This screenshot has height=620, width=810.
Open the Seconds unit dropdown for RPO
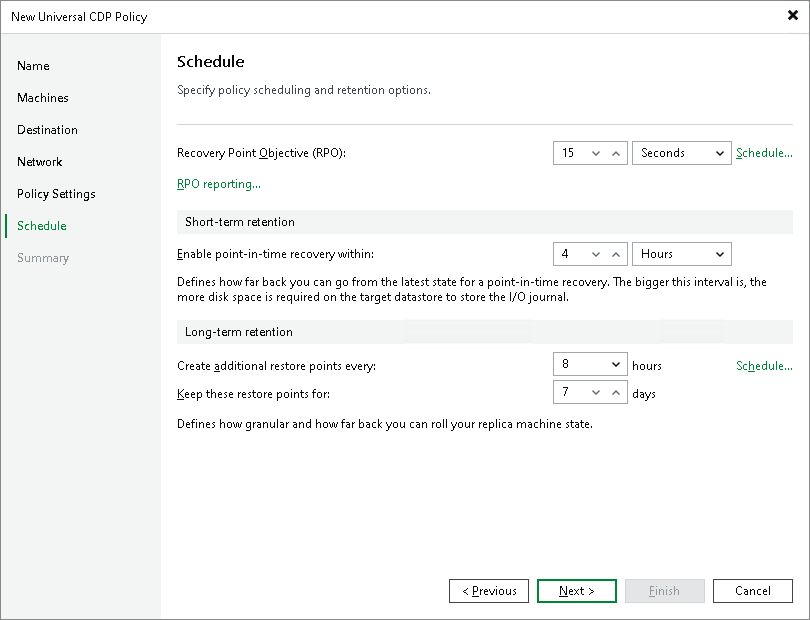718,153
